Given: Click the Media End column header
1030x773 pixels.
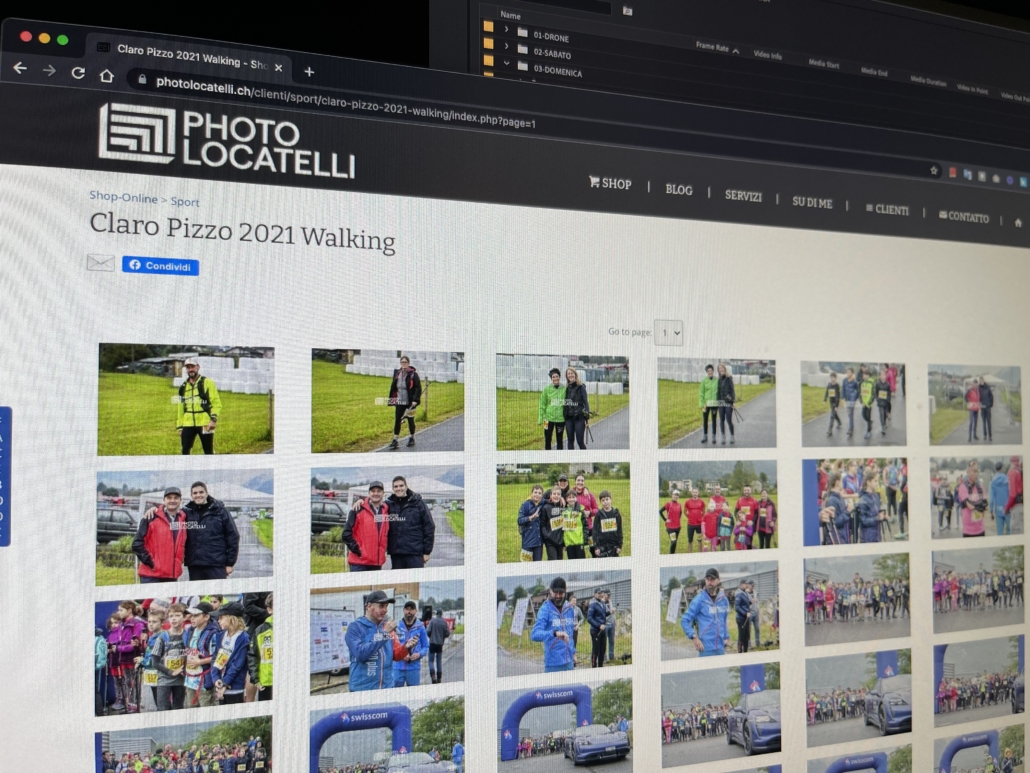Looking at the screenshot, I should (x=874, y=72).
